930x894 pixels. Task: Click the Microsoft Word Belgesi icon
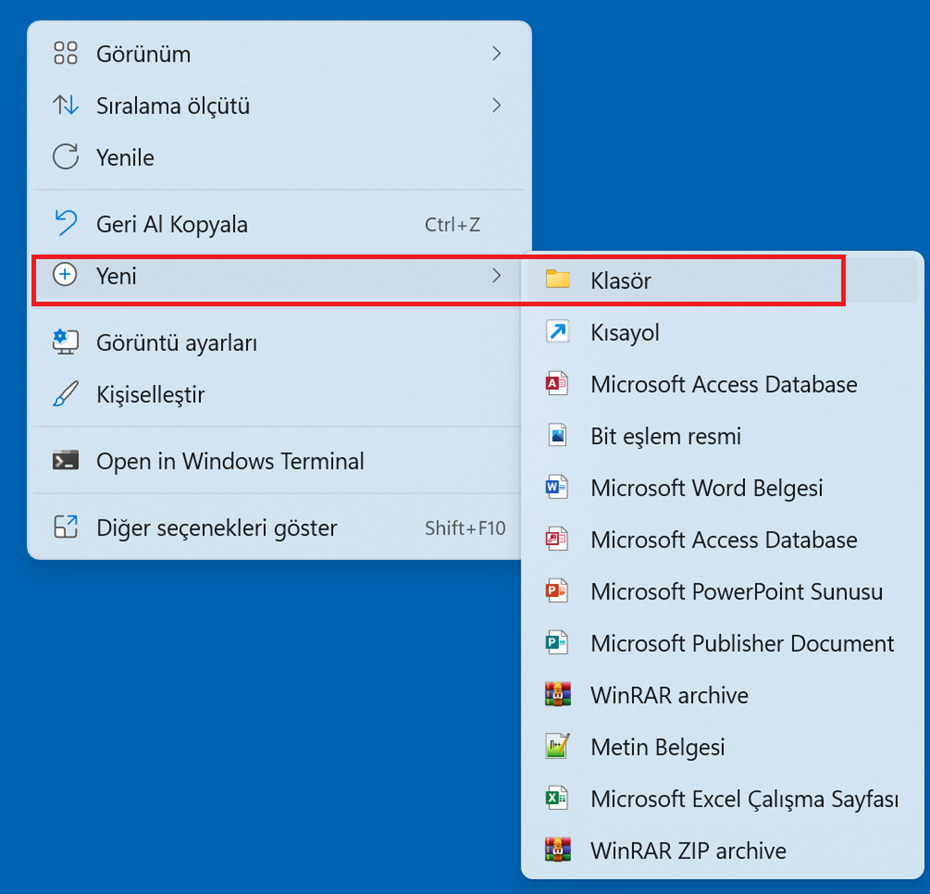(x=557, y=487)
